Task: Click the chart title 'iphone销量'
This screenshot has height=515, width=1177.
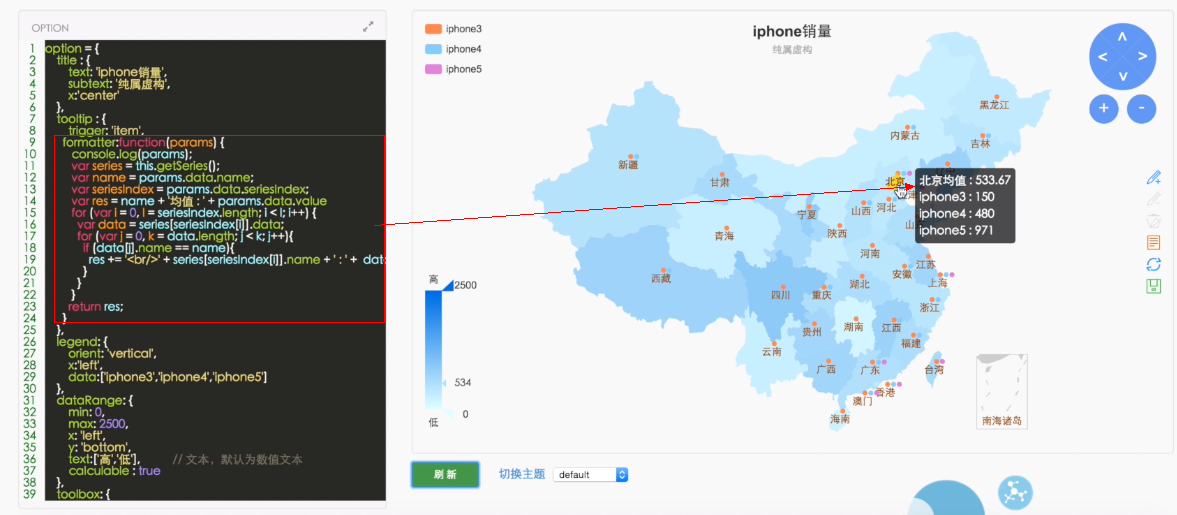Action: (x=792, y=32)
